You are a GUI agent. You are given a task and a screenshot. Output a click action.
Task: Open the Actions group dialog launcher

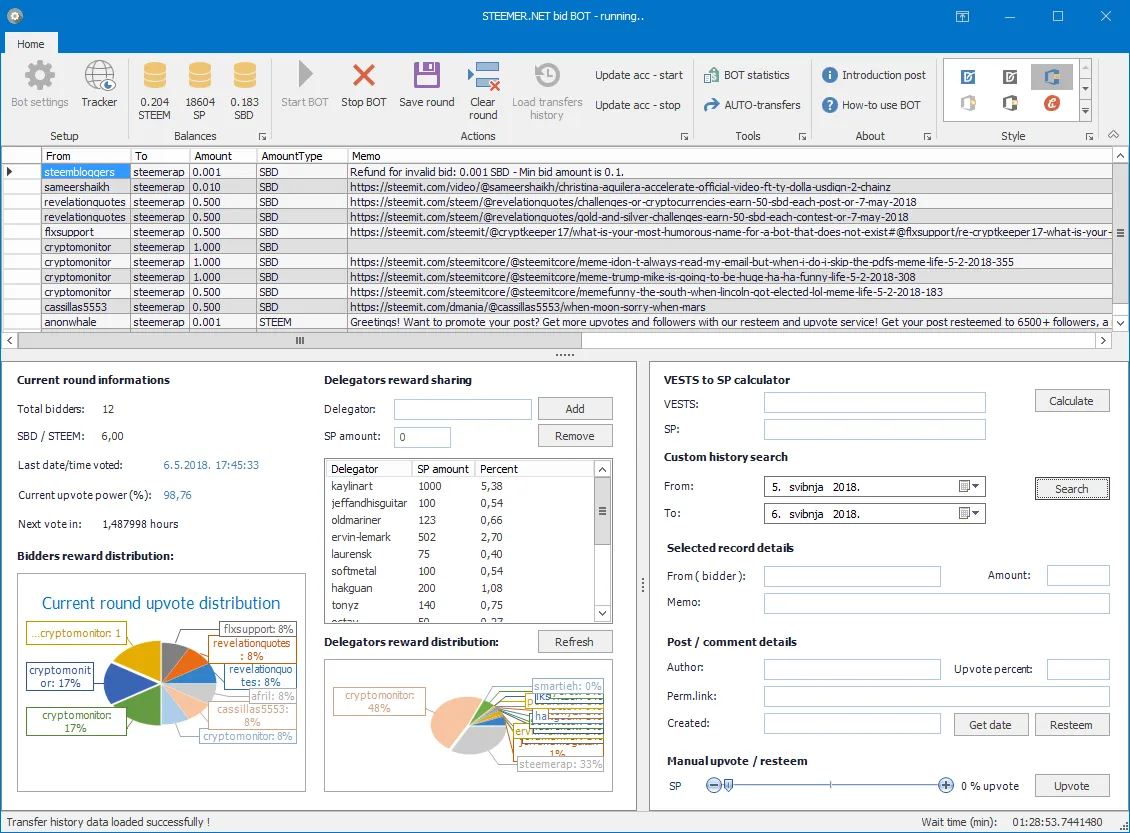pos(684,136)
